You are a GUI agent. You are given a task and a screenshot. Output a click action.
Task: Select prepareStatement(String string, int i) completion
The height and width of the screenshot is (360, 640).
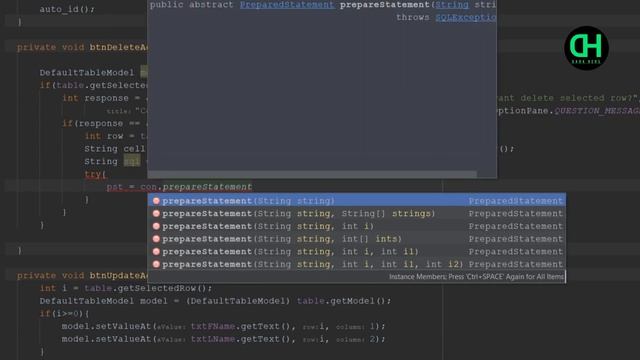(x=357, y=226)
